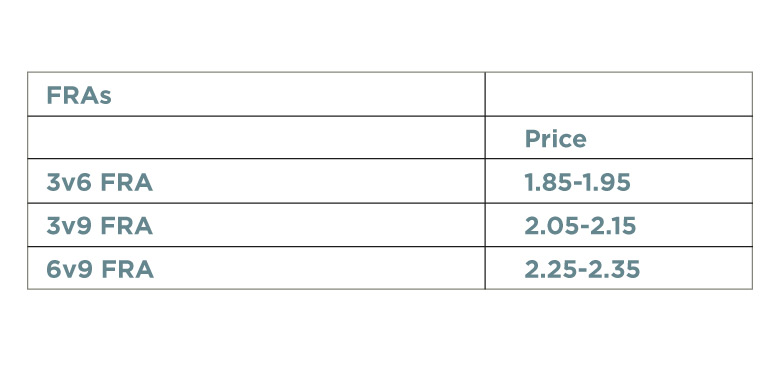780x365 pixels.
Task: Click the empty cell right of FRAs
Action: point(619,94)
